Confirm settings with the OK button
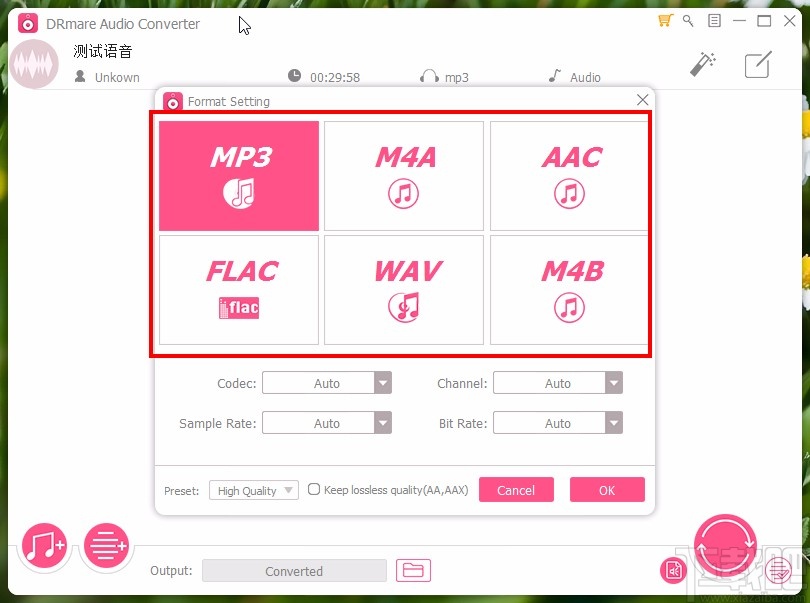The image size is (810, 603). (607, 490)
